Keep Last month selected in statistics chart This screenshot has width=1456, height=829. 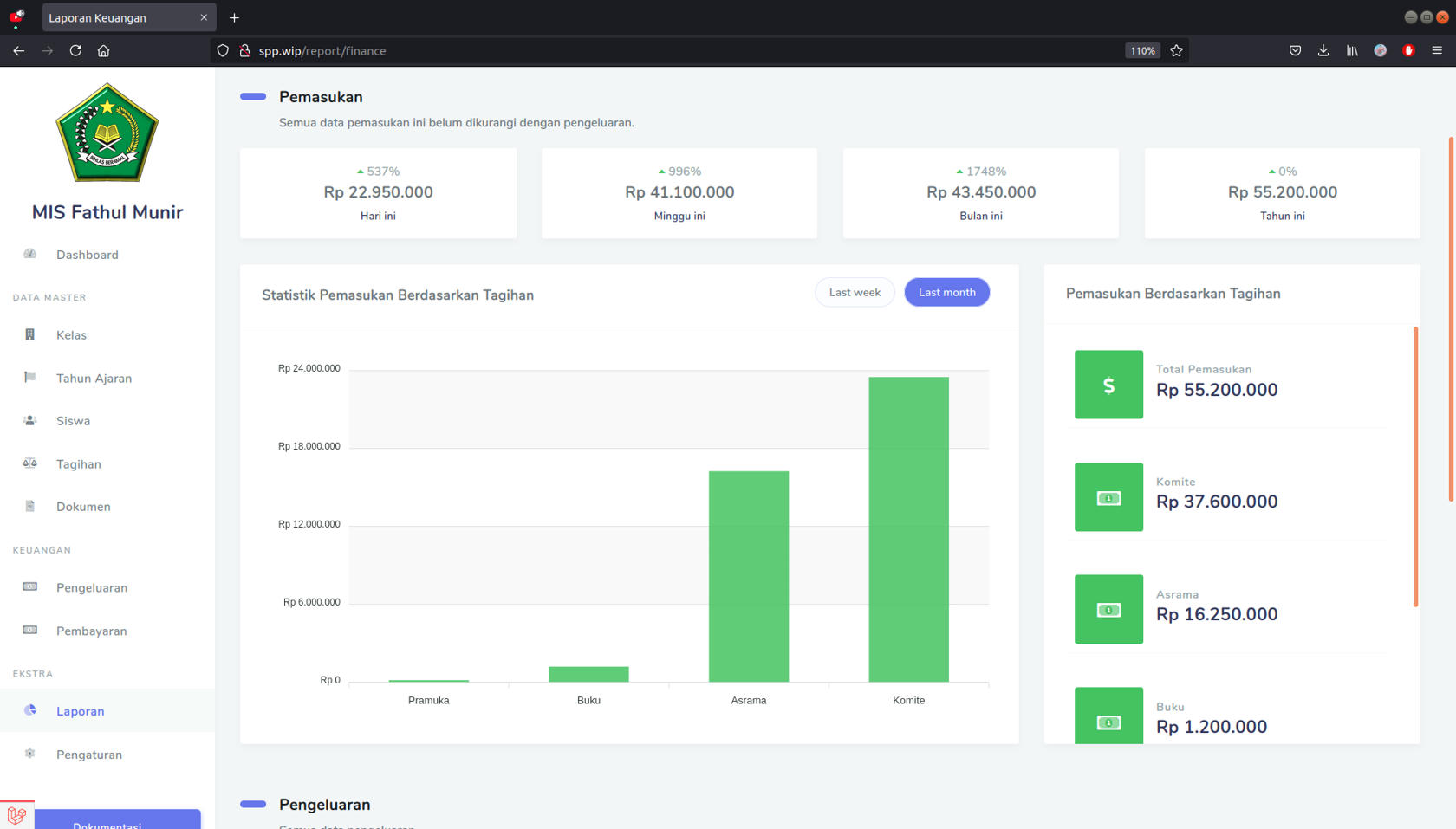[946, 292]
